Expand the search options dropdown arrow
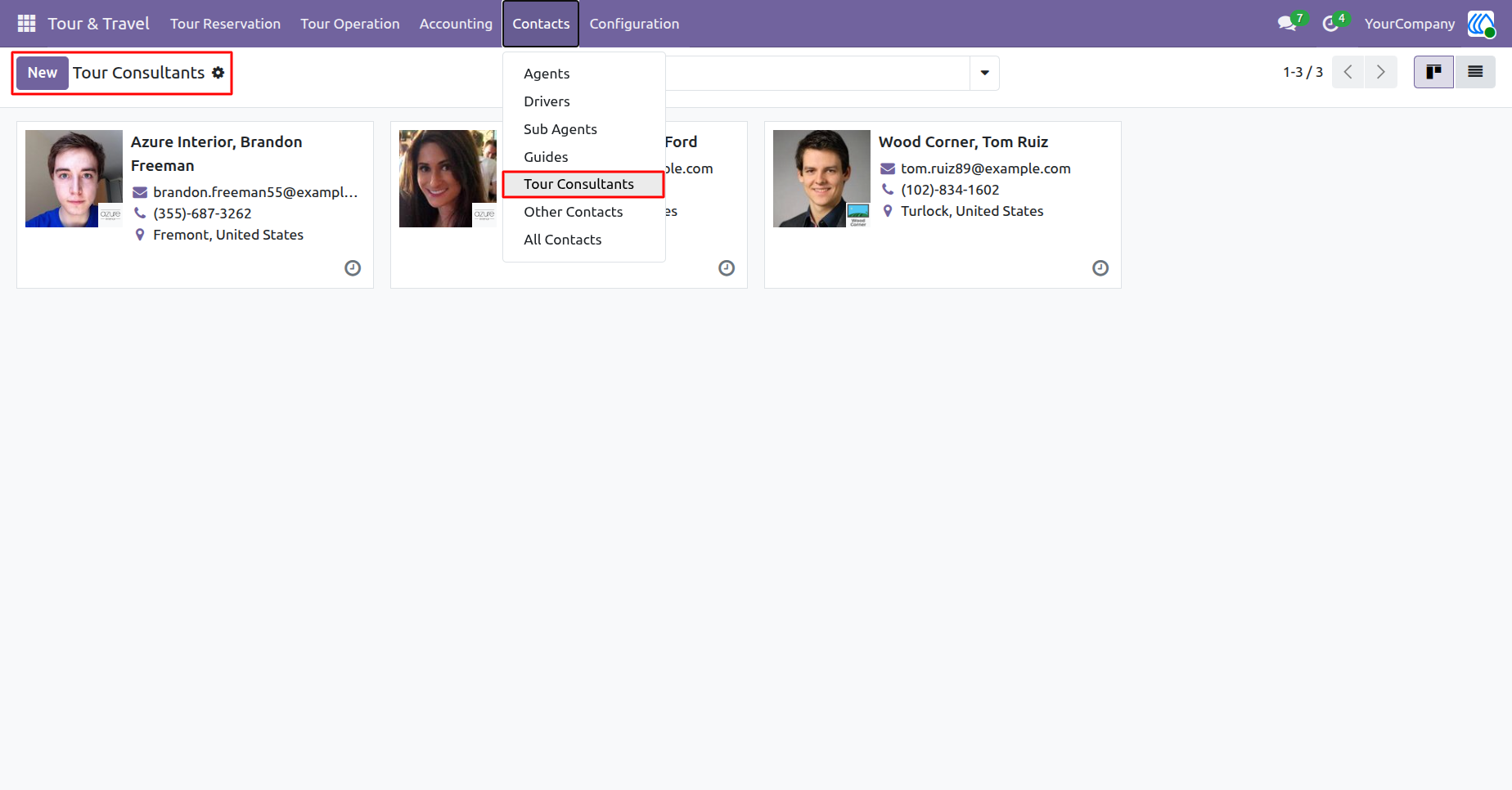The image size is (1512, 790). coord(984,73)
